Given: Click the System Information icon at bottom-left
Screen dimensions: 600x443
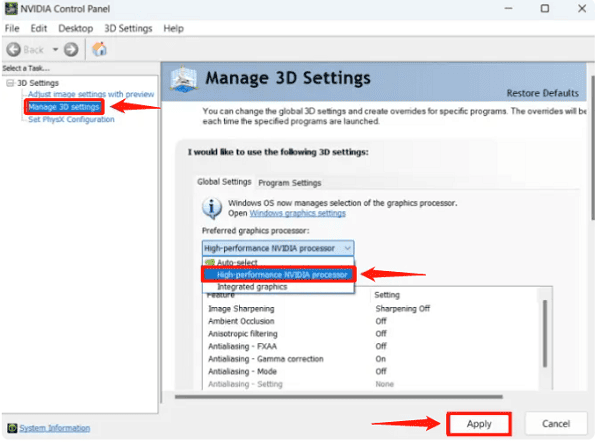Looking at the screenshot, I should [11, 427].
